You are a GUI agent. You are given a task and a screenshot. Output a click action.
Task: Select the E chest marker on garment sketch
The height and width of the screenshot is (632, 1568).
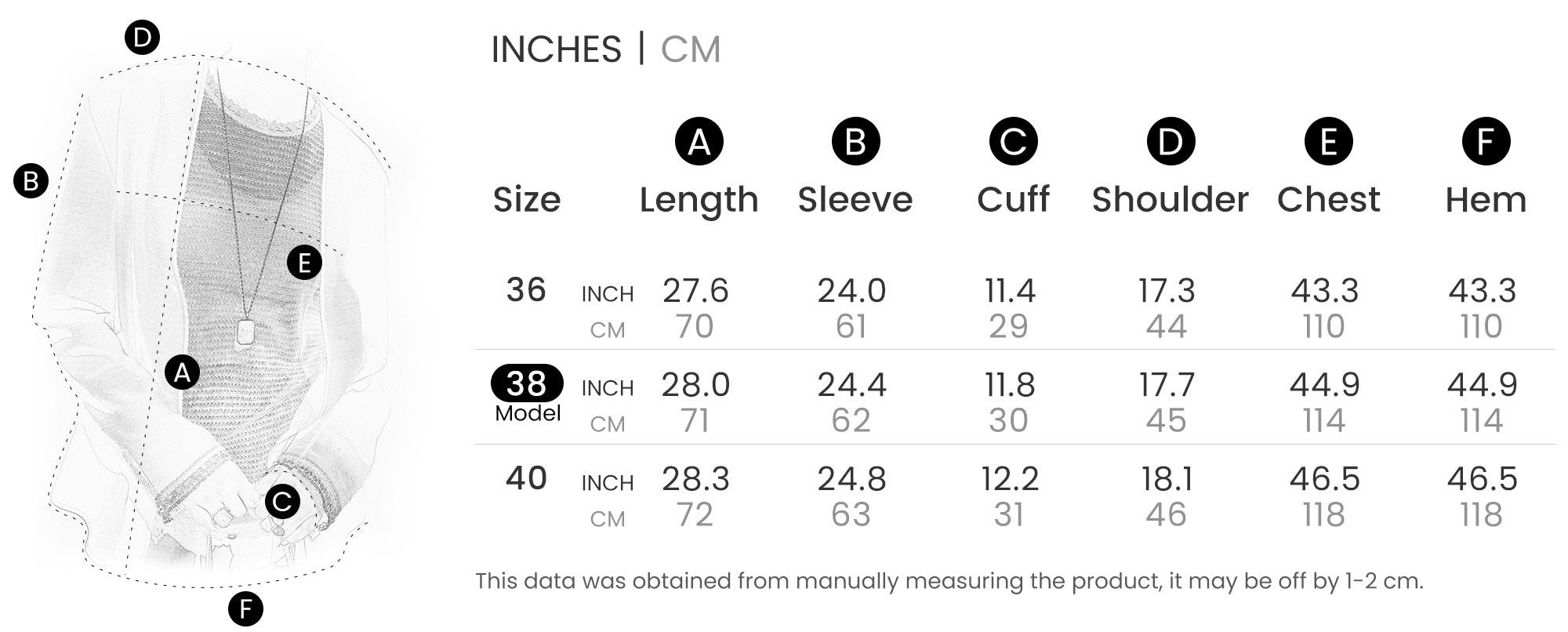[x=304, y=263]
